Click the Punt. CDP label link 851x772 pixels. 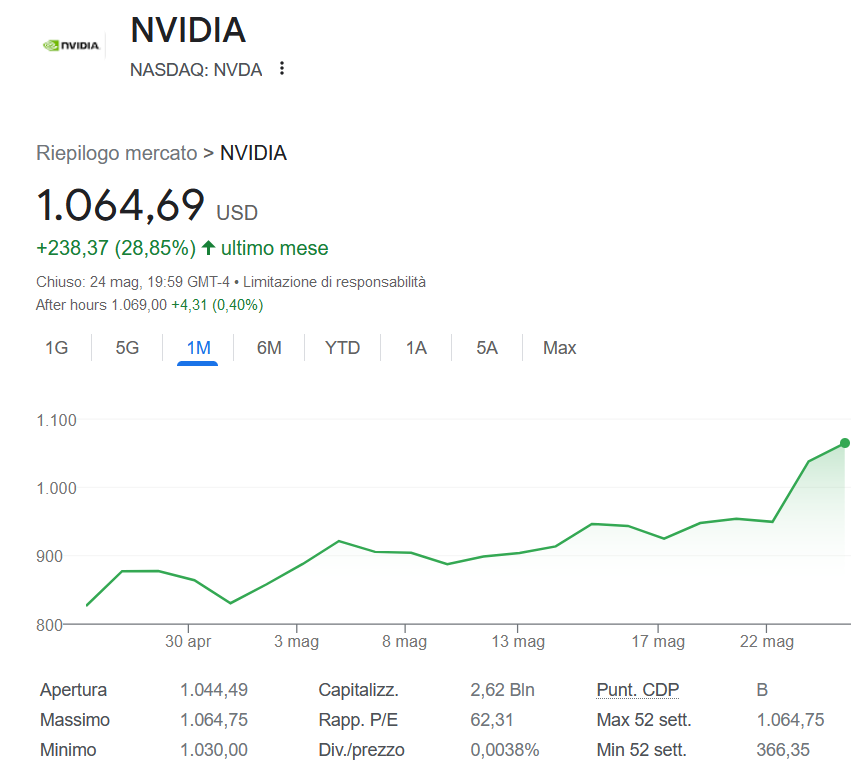click(637, 690)
